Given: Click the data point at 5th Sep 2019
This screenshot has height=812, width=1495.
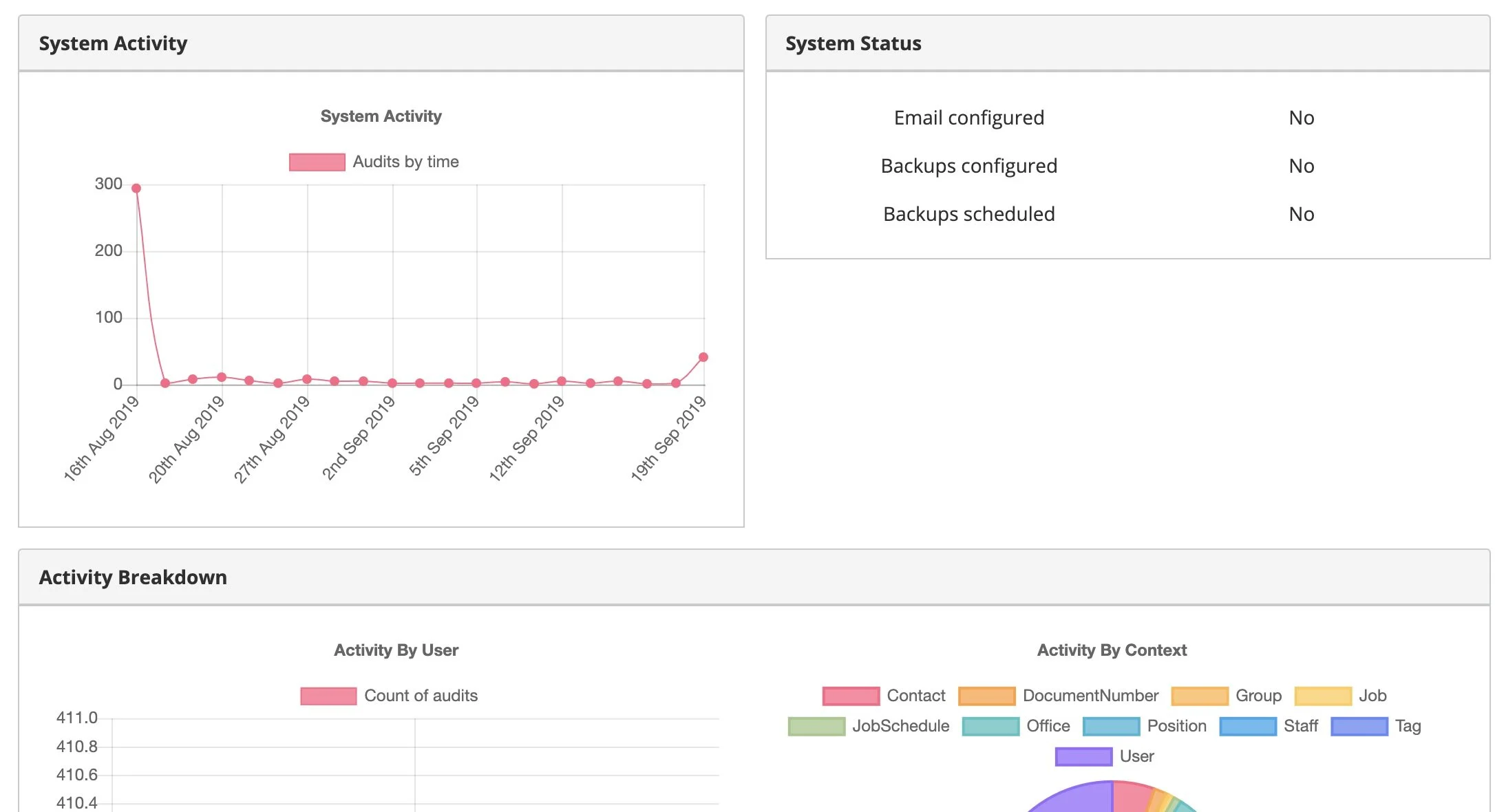Looking at the screenshot, I should point(476,383).
